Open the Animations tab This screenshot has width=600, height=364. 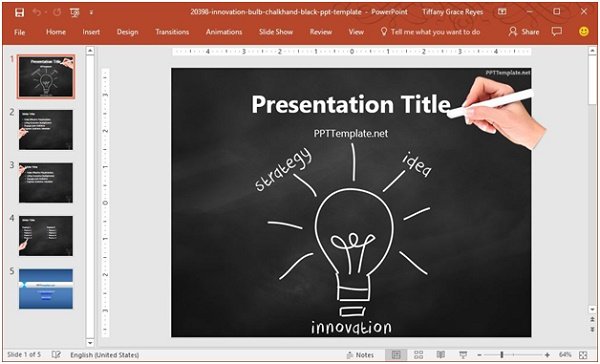point(224,32)
